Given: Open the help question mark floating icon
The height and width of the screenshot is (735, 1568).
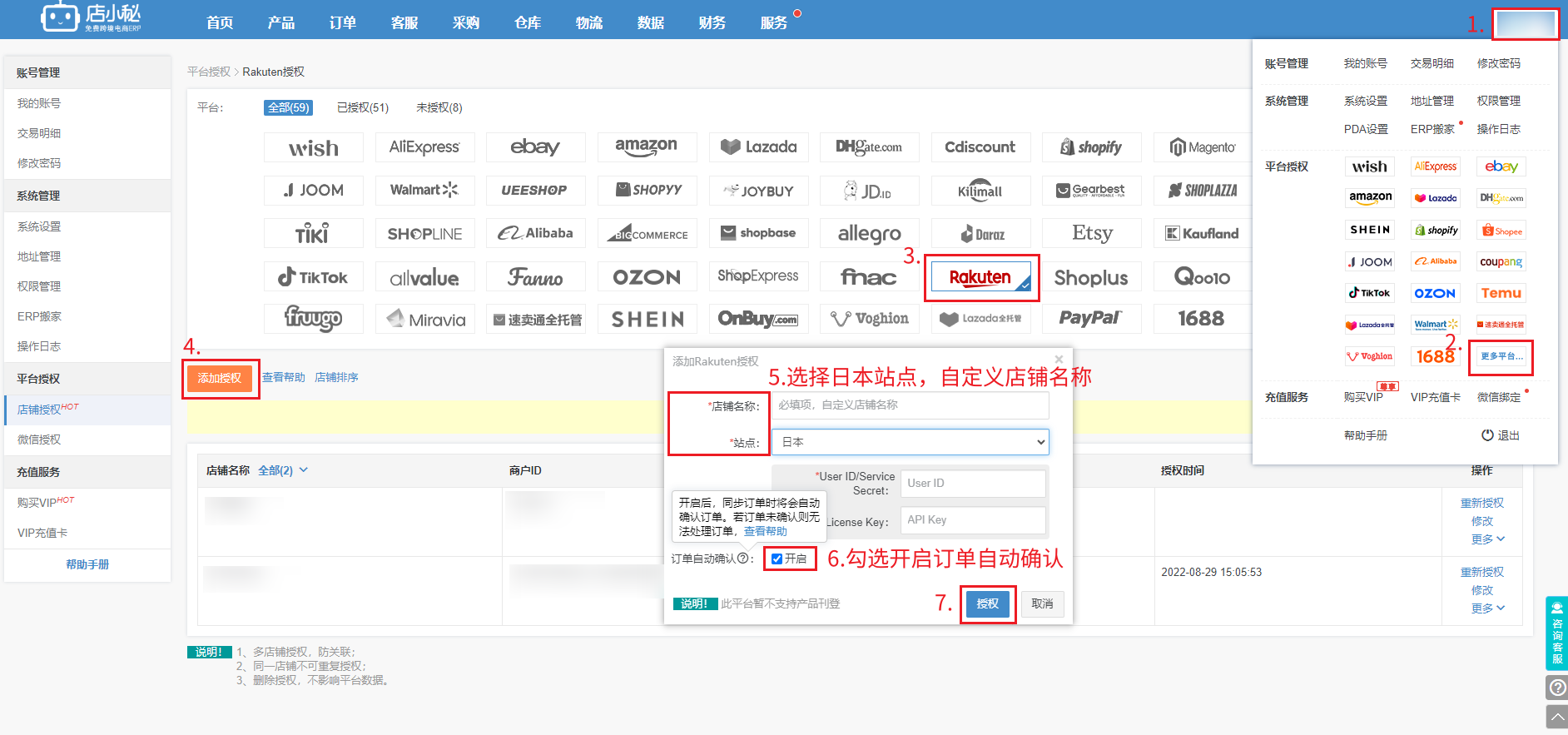Looking at the screenshot, I should point(1556,688).
